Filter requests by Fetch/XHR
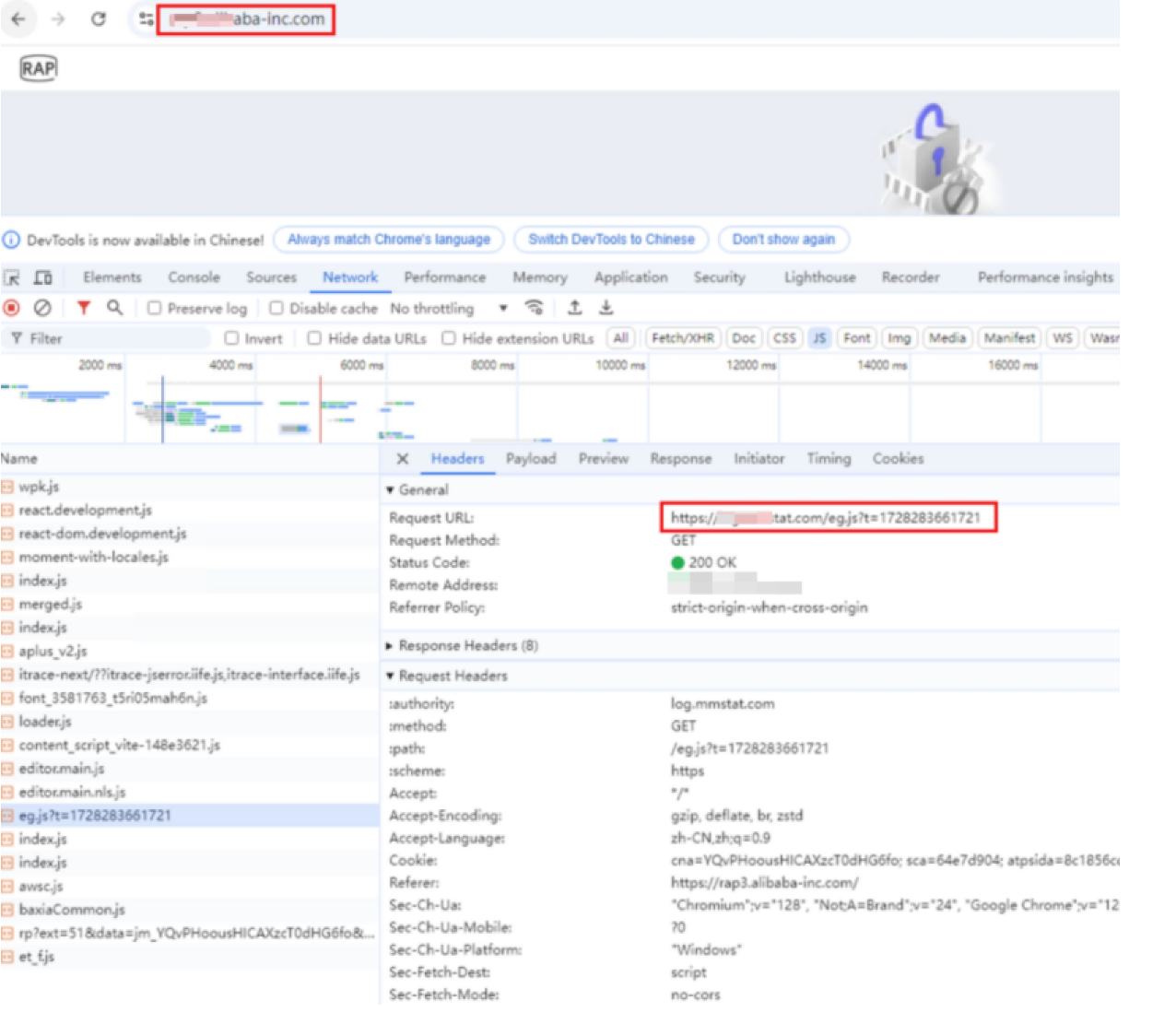The height and width of the screenshot is (1012, 1176). tap(683, 338)
